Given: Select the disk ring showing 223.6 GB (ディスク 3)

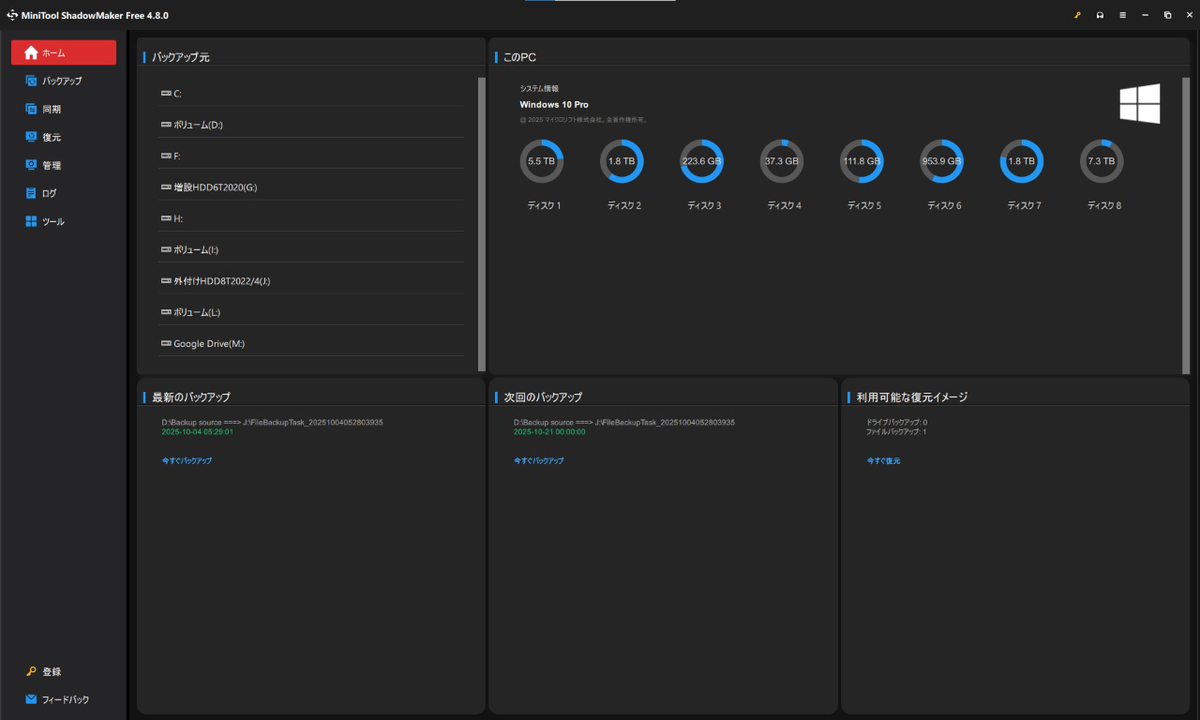Looking at the screenshot, I should [701, 161].
